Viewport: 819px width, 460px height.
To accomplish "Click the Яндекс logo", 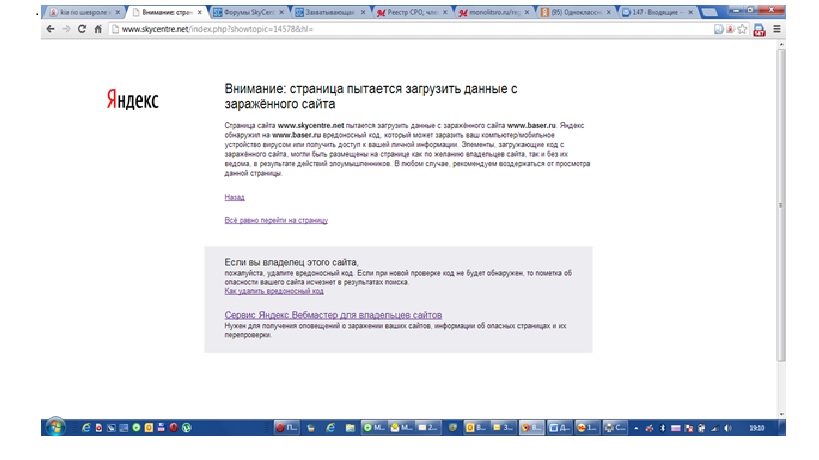I will (x=132, y=99).
